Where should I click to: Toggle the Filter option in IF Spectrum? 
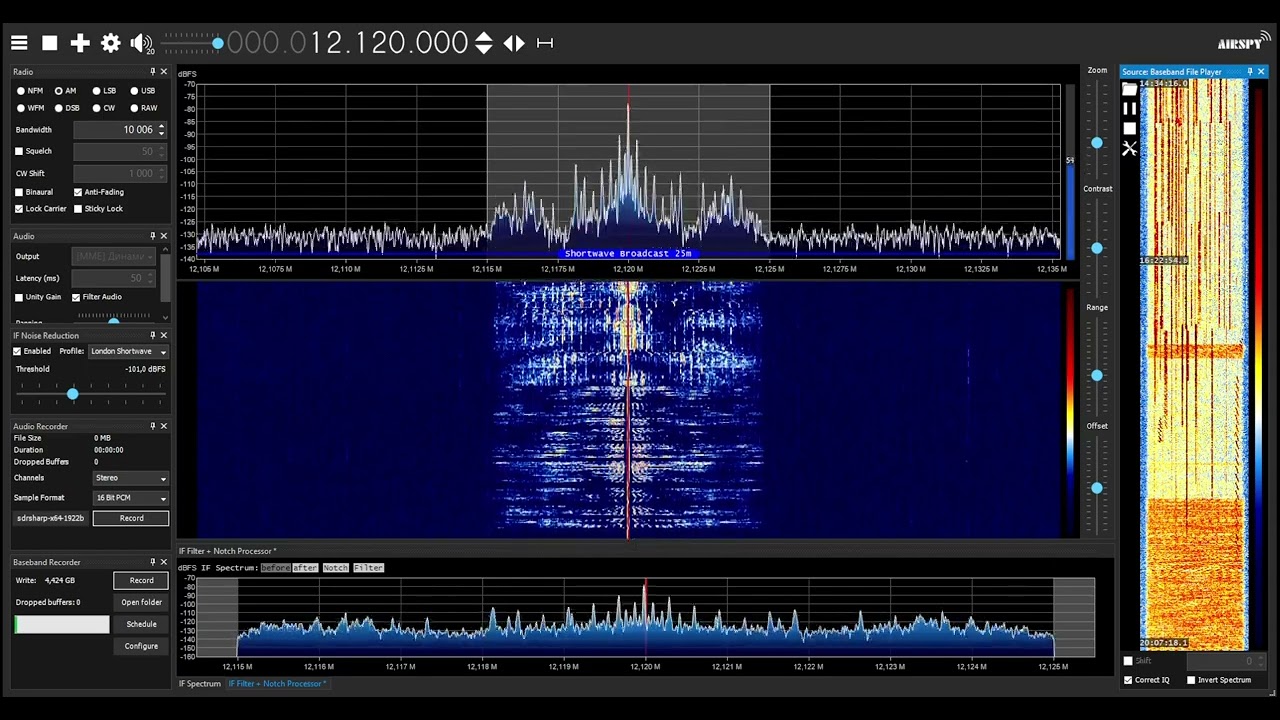coord(368,568)
